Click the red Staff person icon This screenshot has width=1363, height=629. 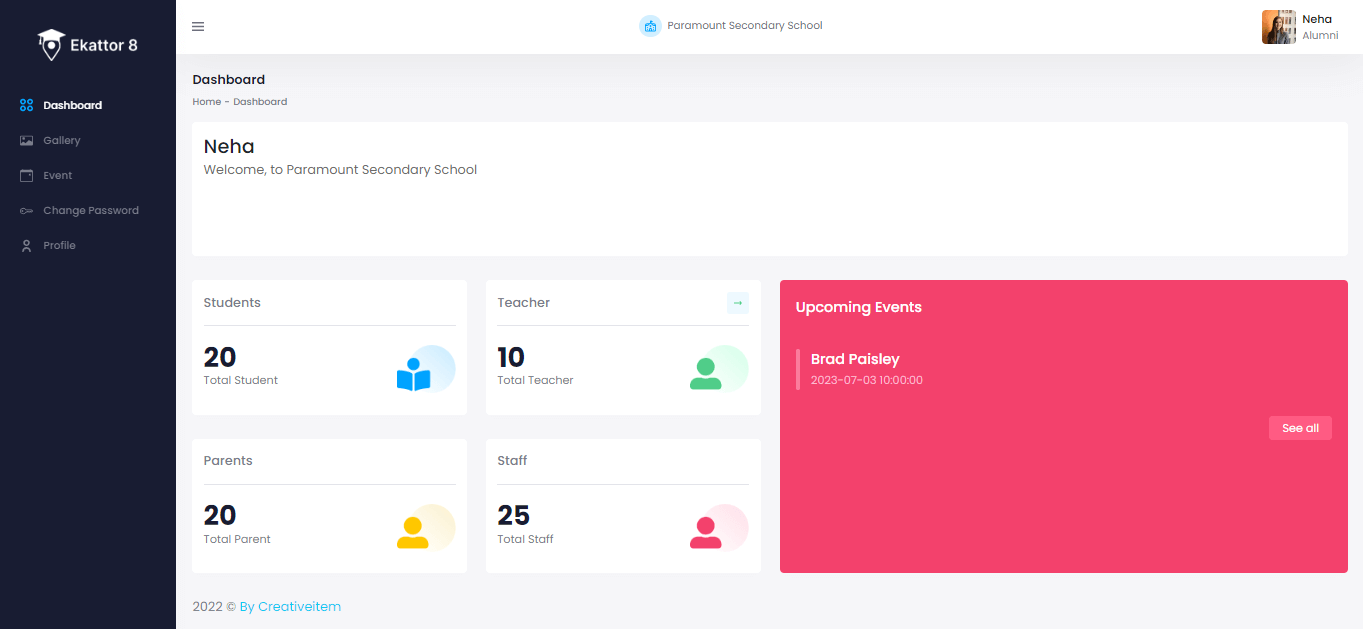[706, 532]
